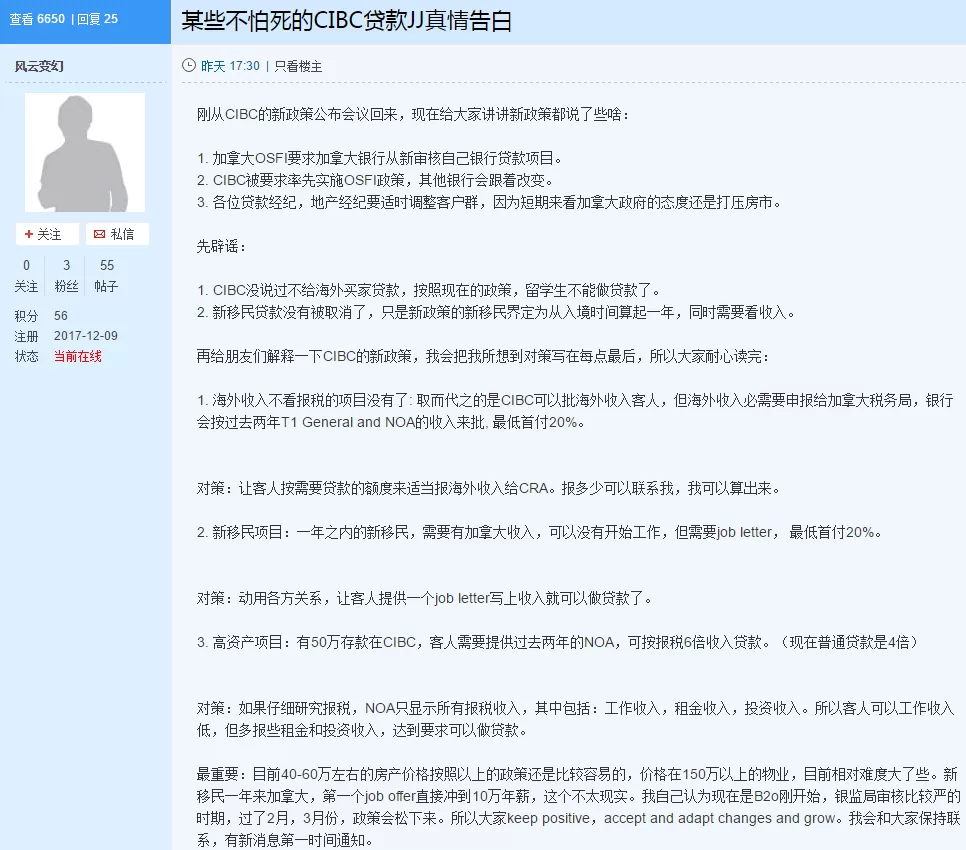This screenshot has width=966, height=850.
Task: Follow the user with 关注 button
Action: click(47, 234)
